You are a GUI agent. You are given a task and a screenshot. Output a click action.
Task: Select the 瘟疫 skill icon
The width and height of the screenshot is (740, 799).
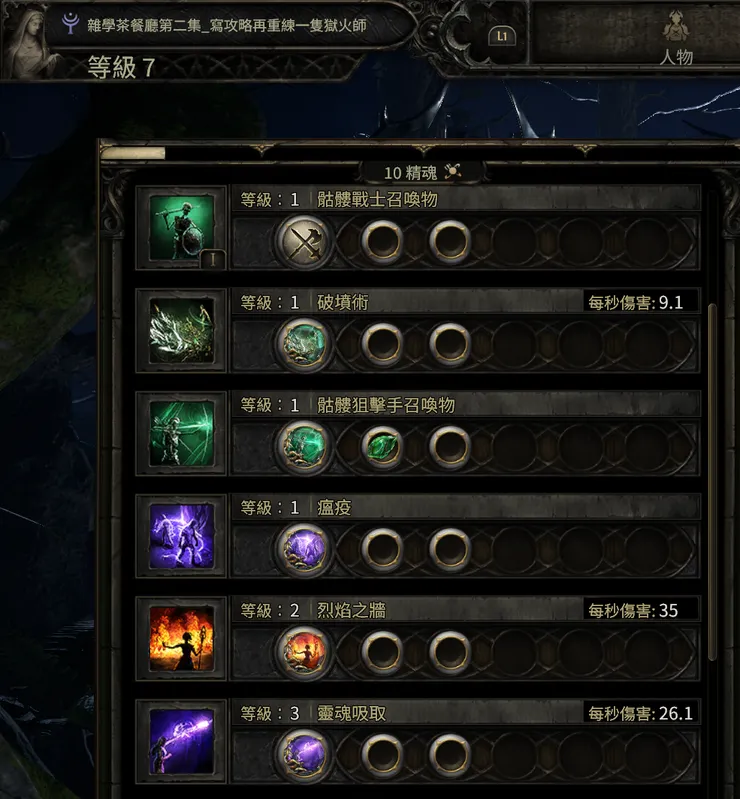(181, 536)
